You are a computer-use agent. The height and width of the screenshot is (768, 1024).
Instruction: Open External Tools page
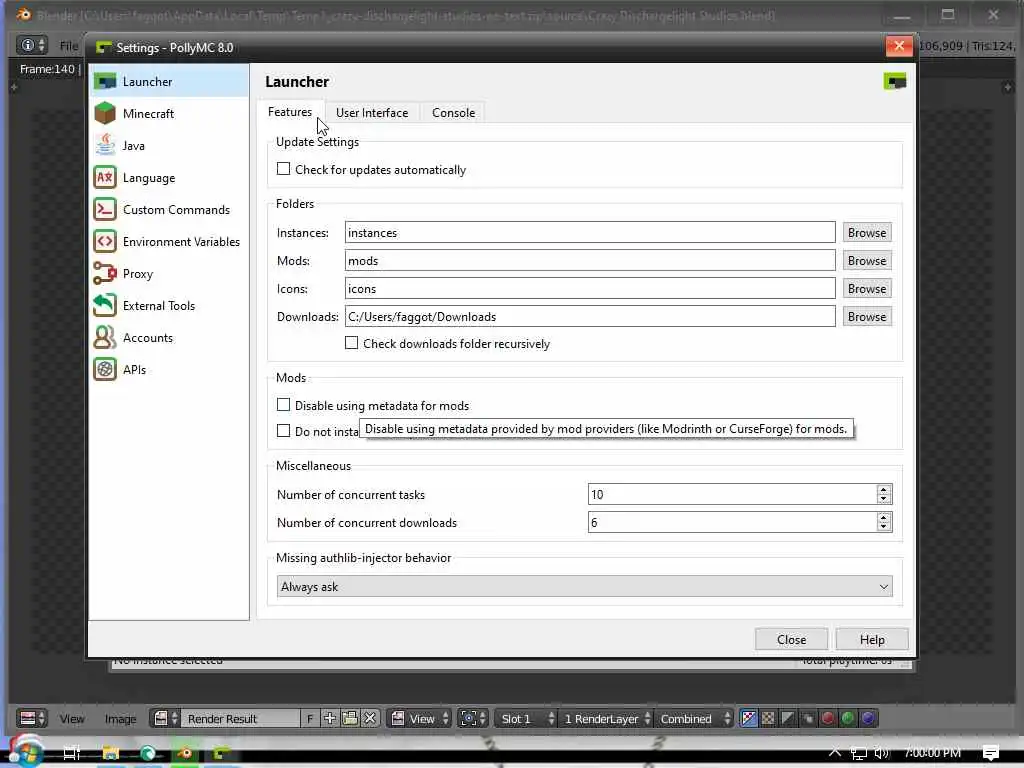click(x=168, y=306)
